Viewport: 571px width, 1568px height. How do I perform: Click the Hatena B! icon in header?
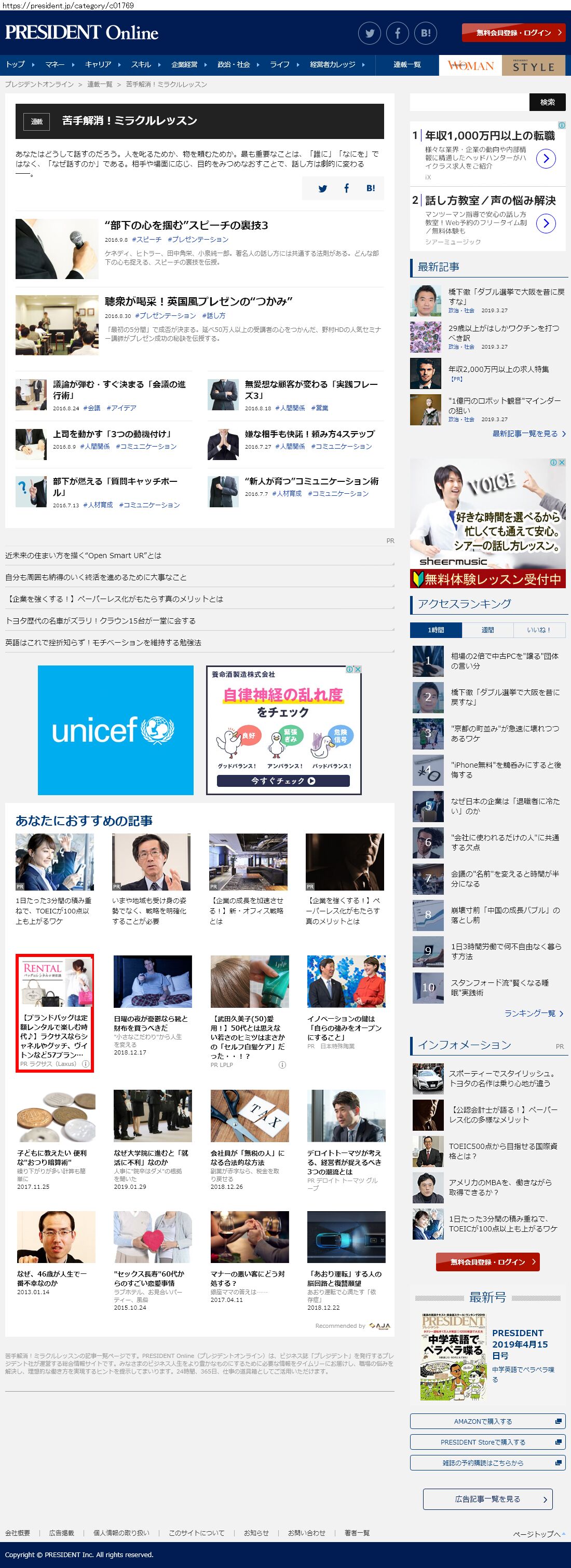click(425, 34)
